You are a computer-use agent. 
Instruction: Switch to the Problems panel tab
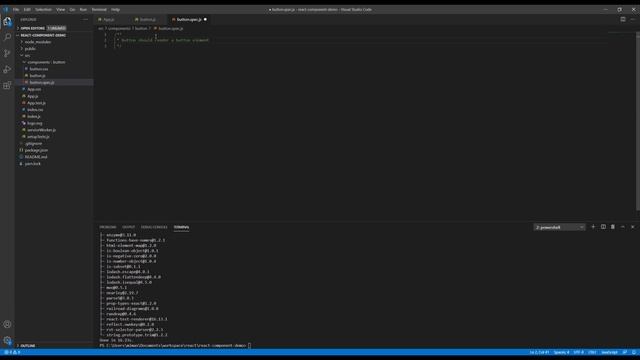pyautogui.click(x=108, y=227)
